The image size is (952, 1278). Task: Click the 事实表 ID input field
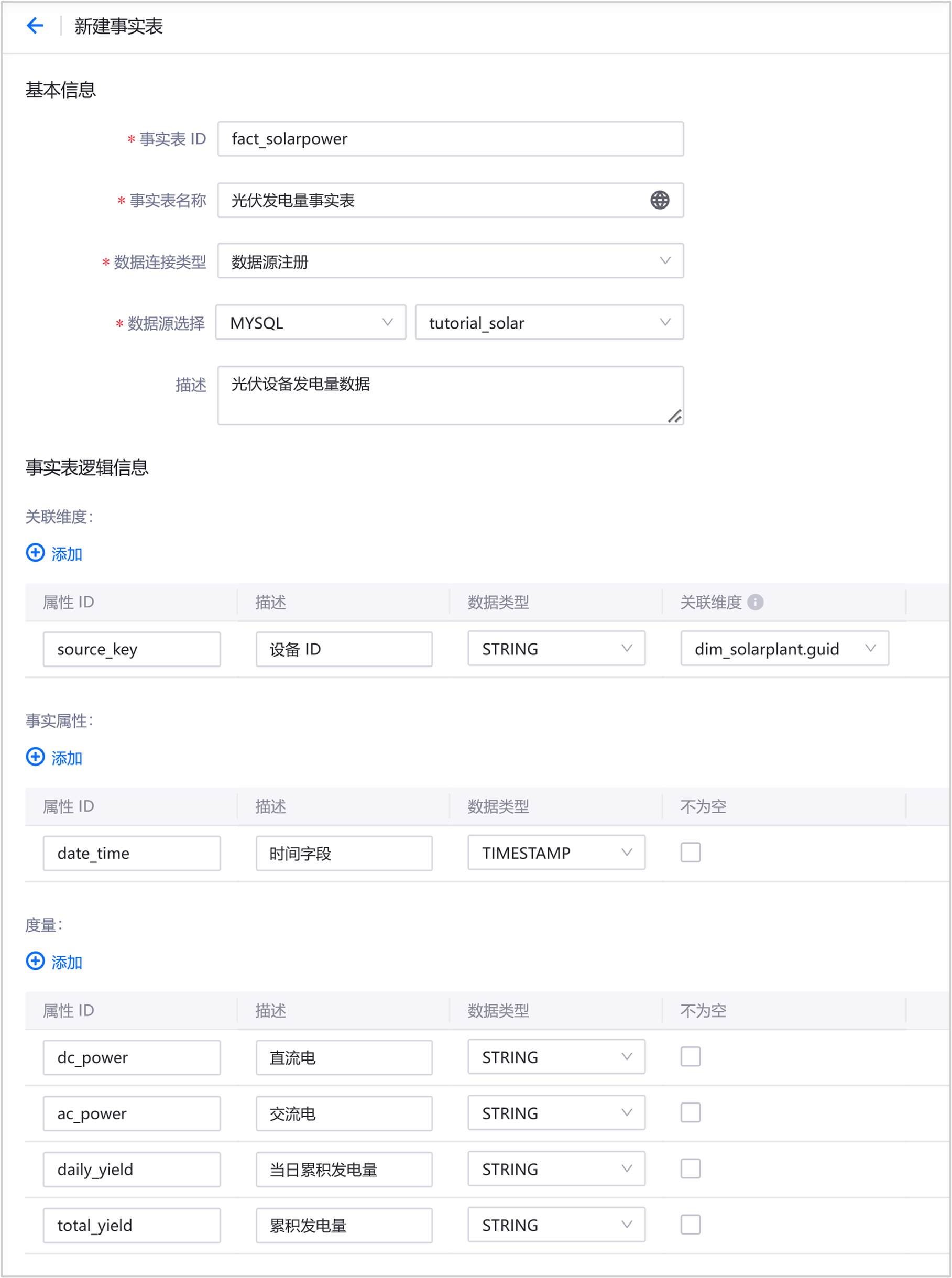(x=450, y=139)
